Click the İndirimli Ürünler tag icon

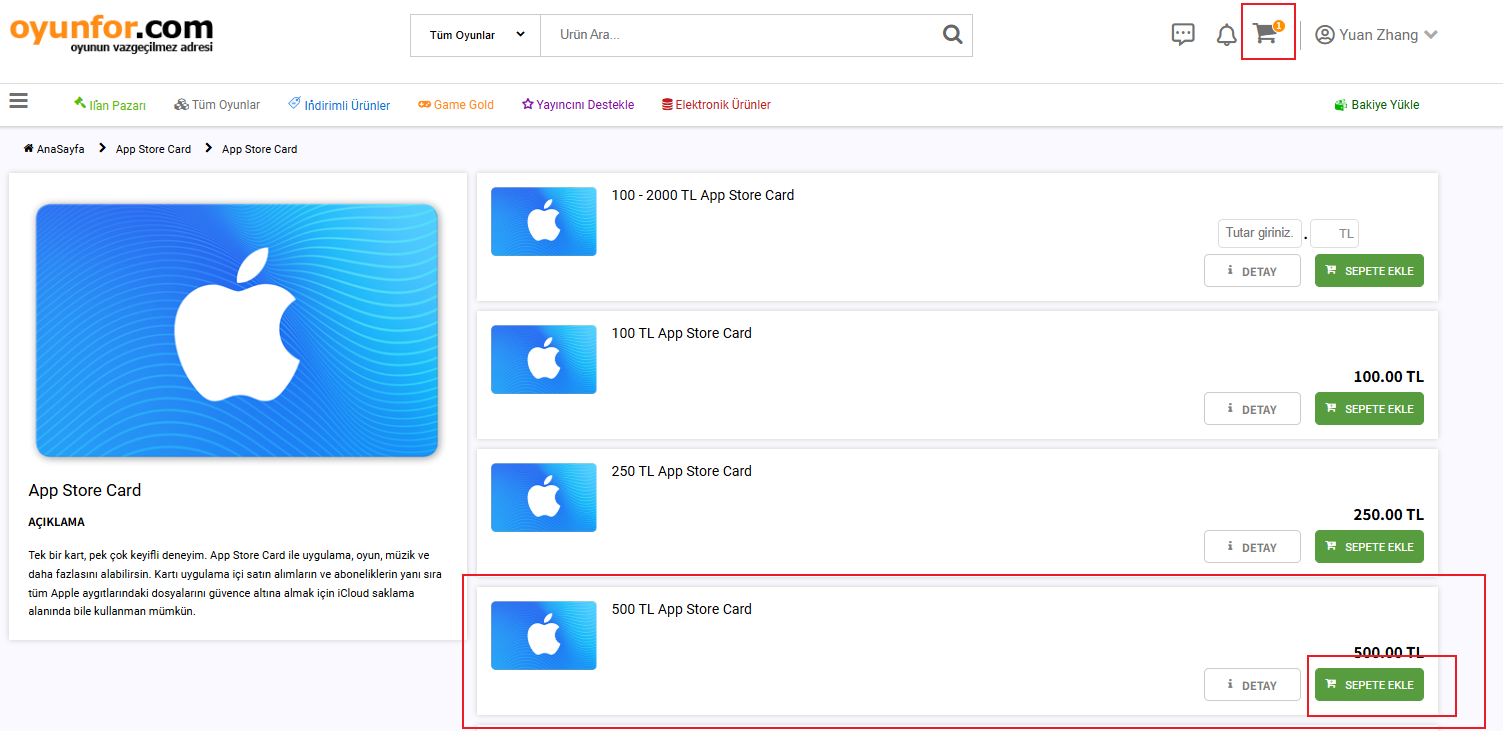[294, 103]
